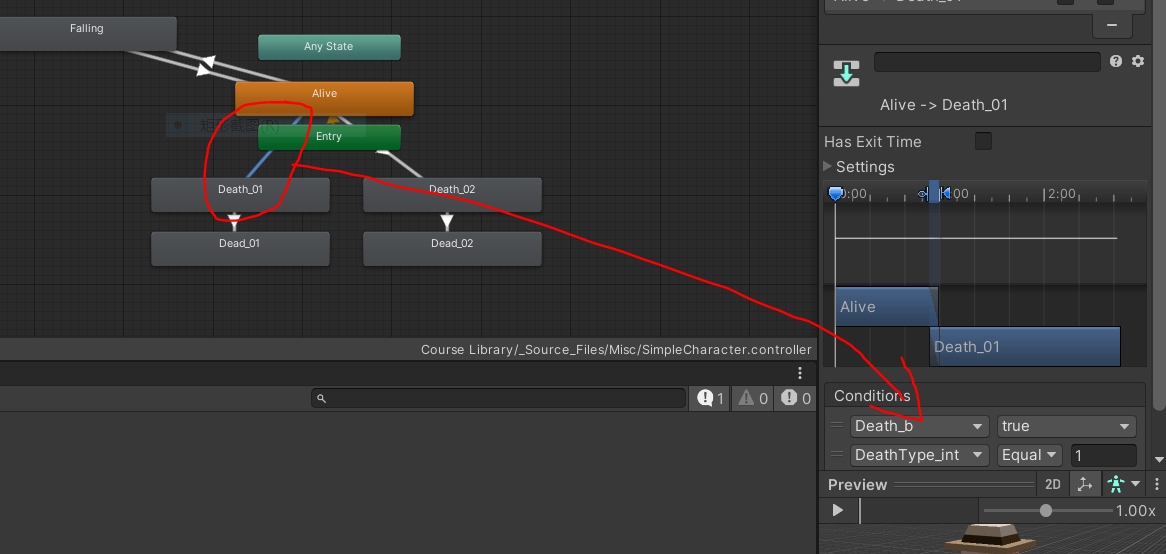Click the 'Alive -> Death_01' transition label
Screen dimensions: 1166x554
point(944,105)
